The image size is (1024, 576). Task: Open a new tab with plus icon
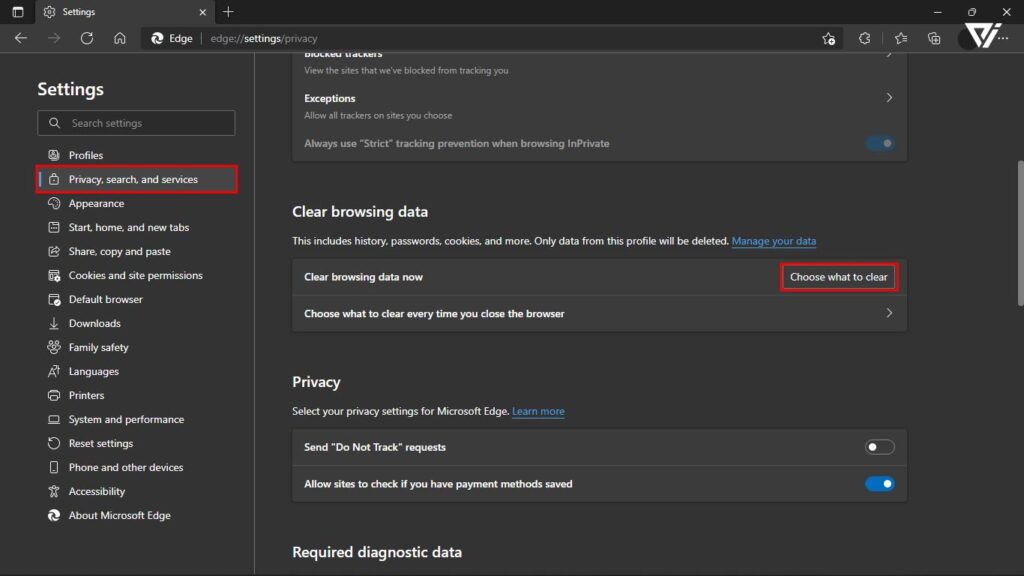pos(228,12)
